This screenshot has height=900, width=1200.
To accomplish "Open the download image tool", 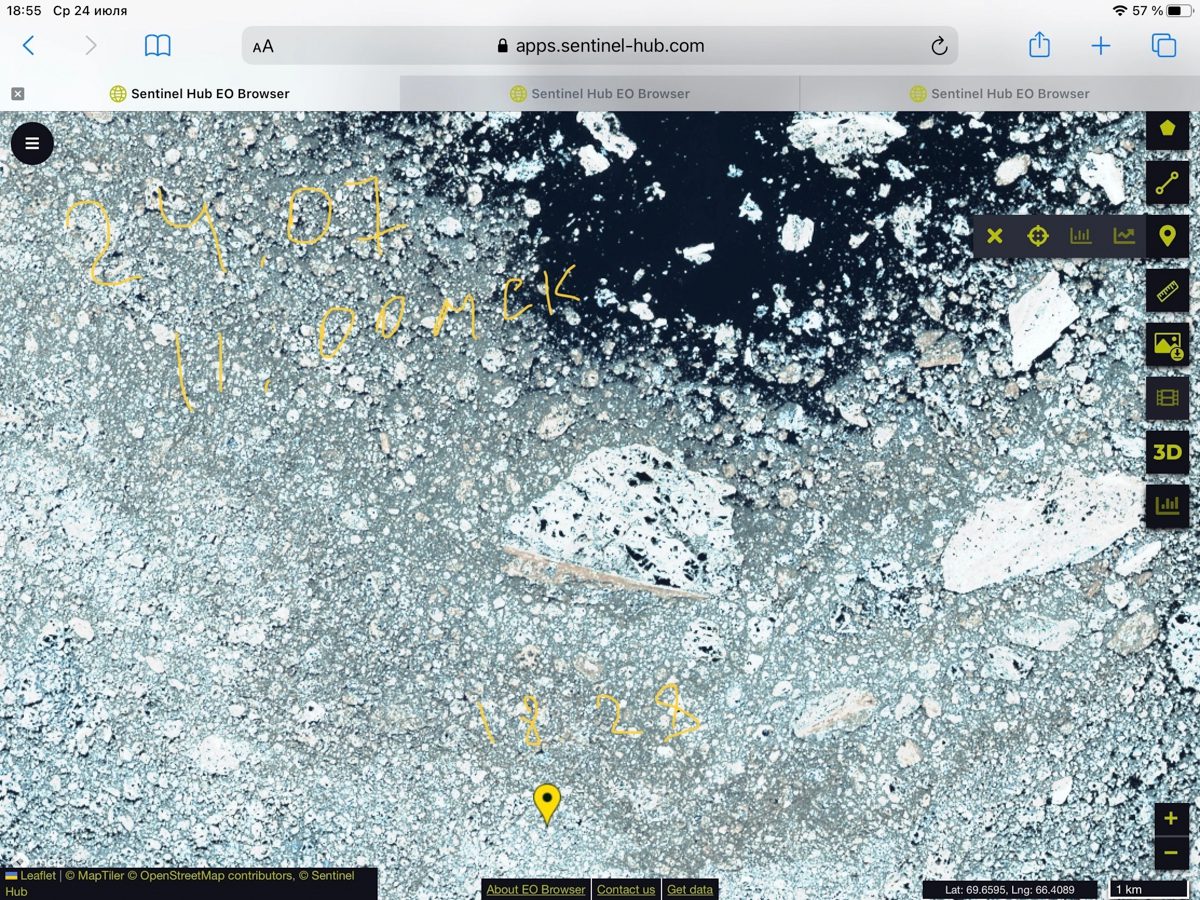I will (1167, 345).
